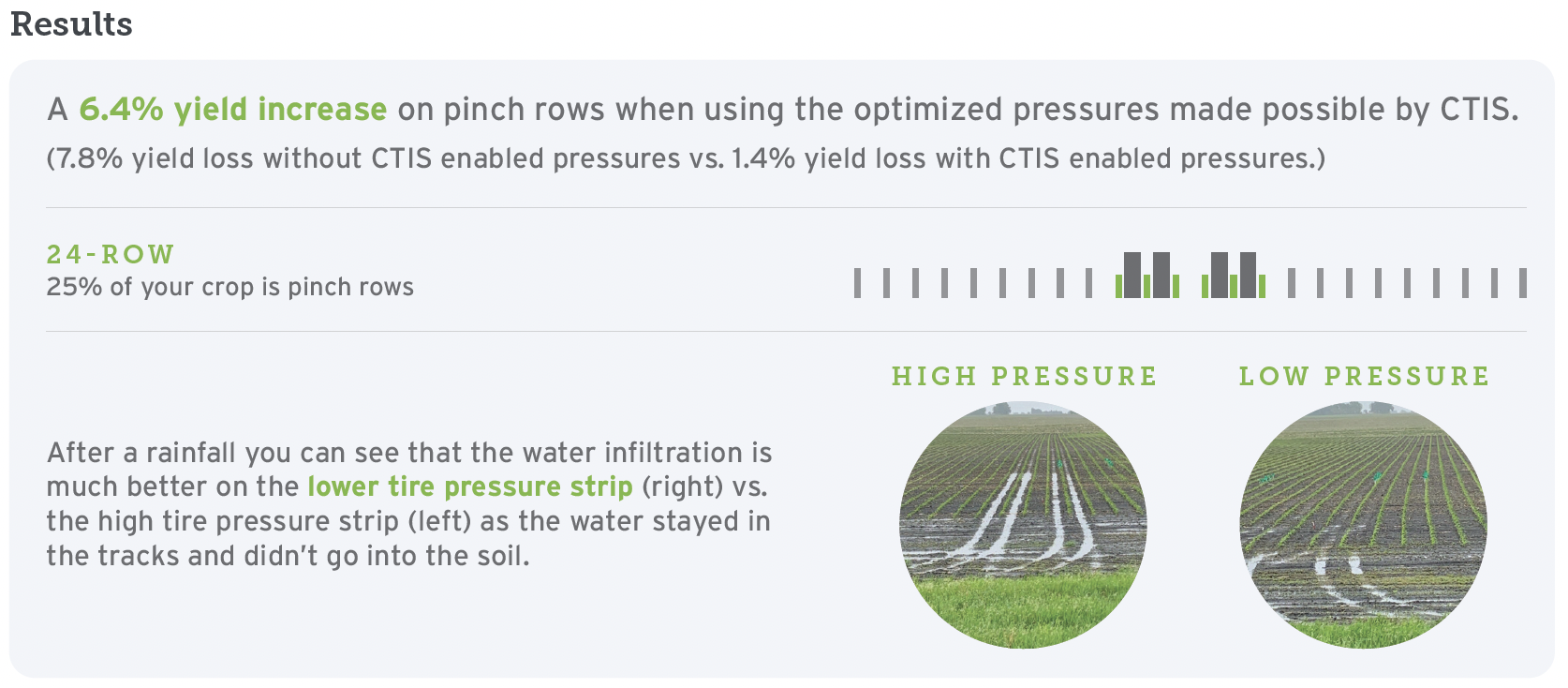Click the LOW PRESSURE label
This screenshot has width=1568, height=688.
pyautogui.click(x=1364, y=377)
